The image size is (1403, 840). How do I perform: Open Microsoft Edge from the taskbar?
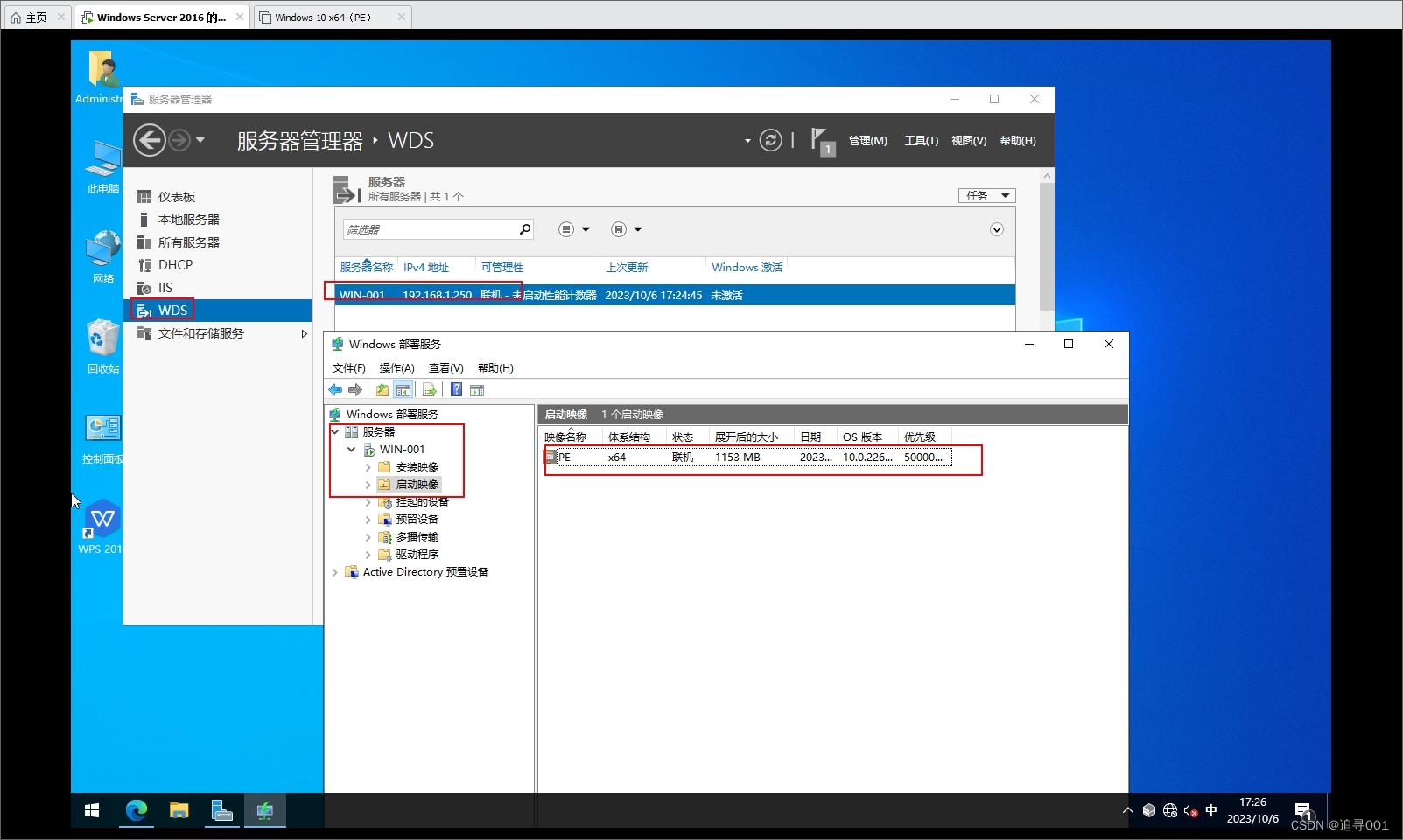coord(137,810)
